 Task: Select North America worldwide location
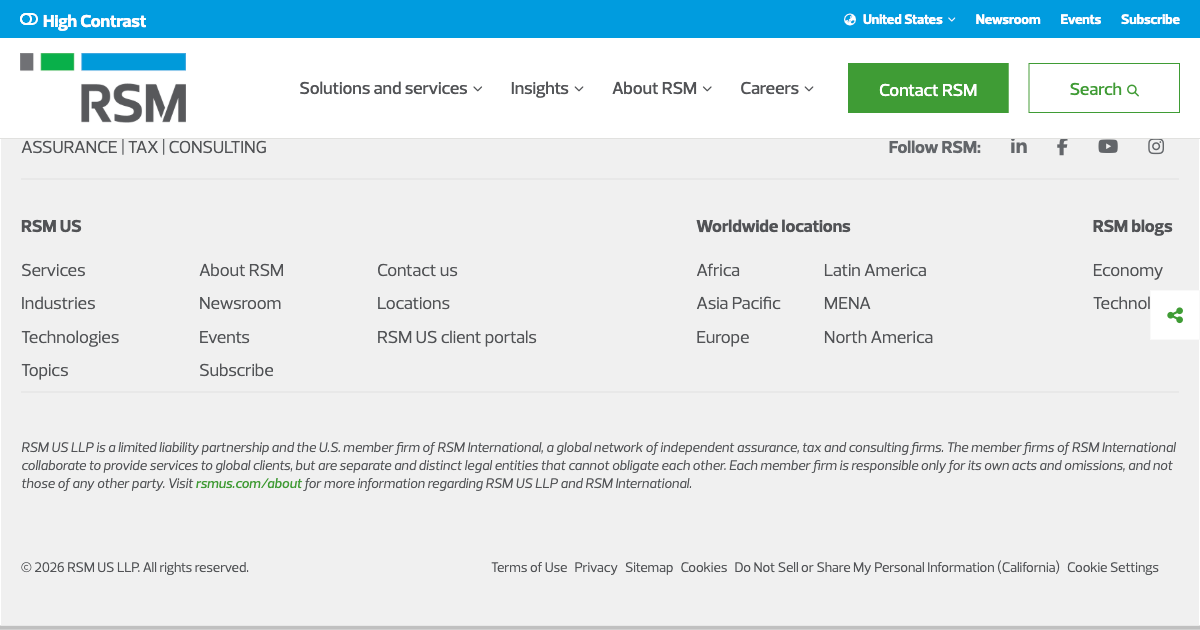pyautogui.click(x=878, y=337)
